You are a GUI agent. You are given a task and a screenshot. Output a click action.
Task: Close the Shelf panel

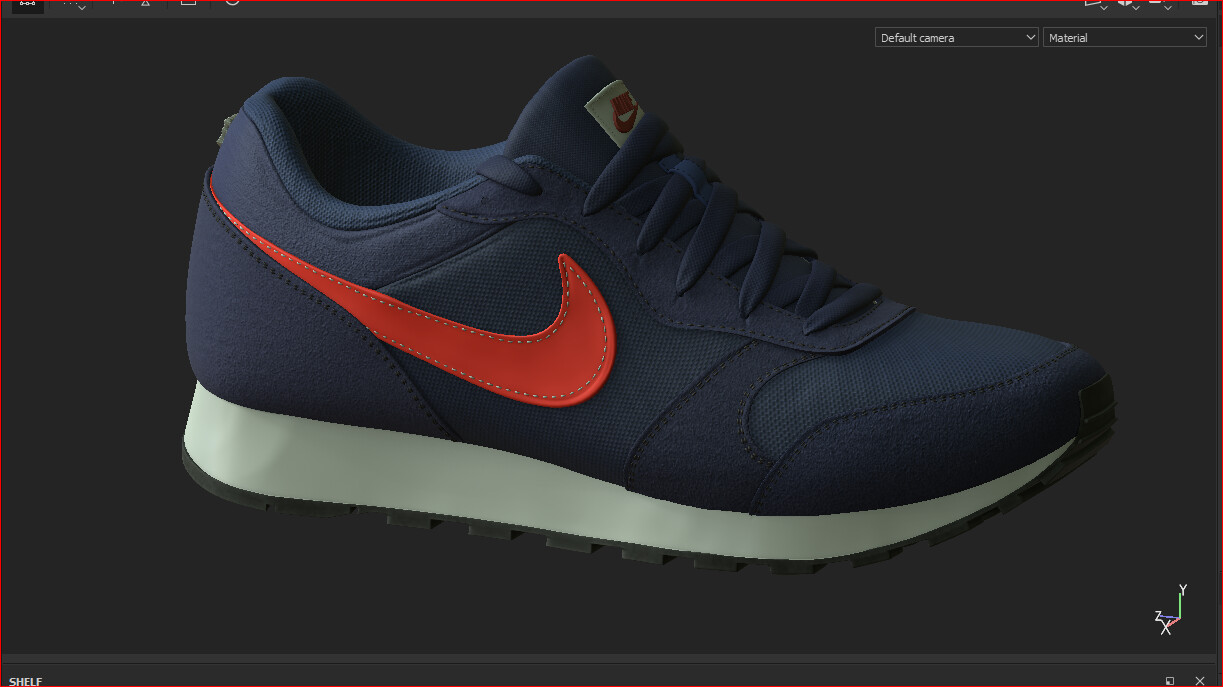[x=1200, y=681]
